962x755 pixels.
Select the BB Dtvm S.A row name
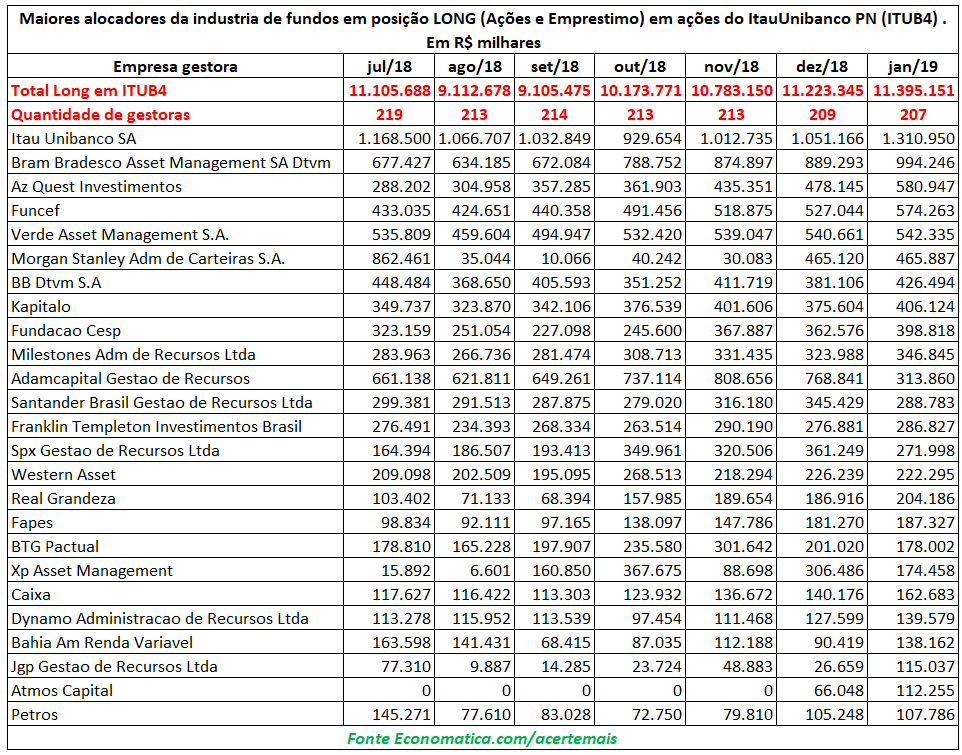[56, 283]
